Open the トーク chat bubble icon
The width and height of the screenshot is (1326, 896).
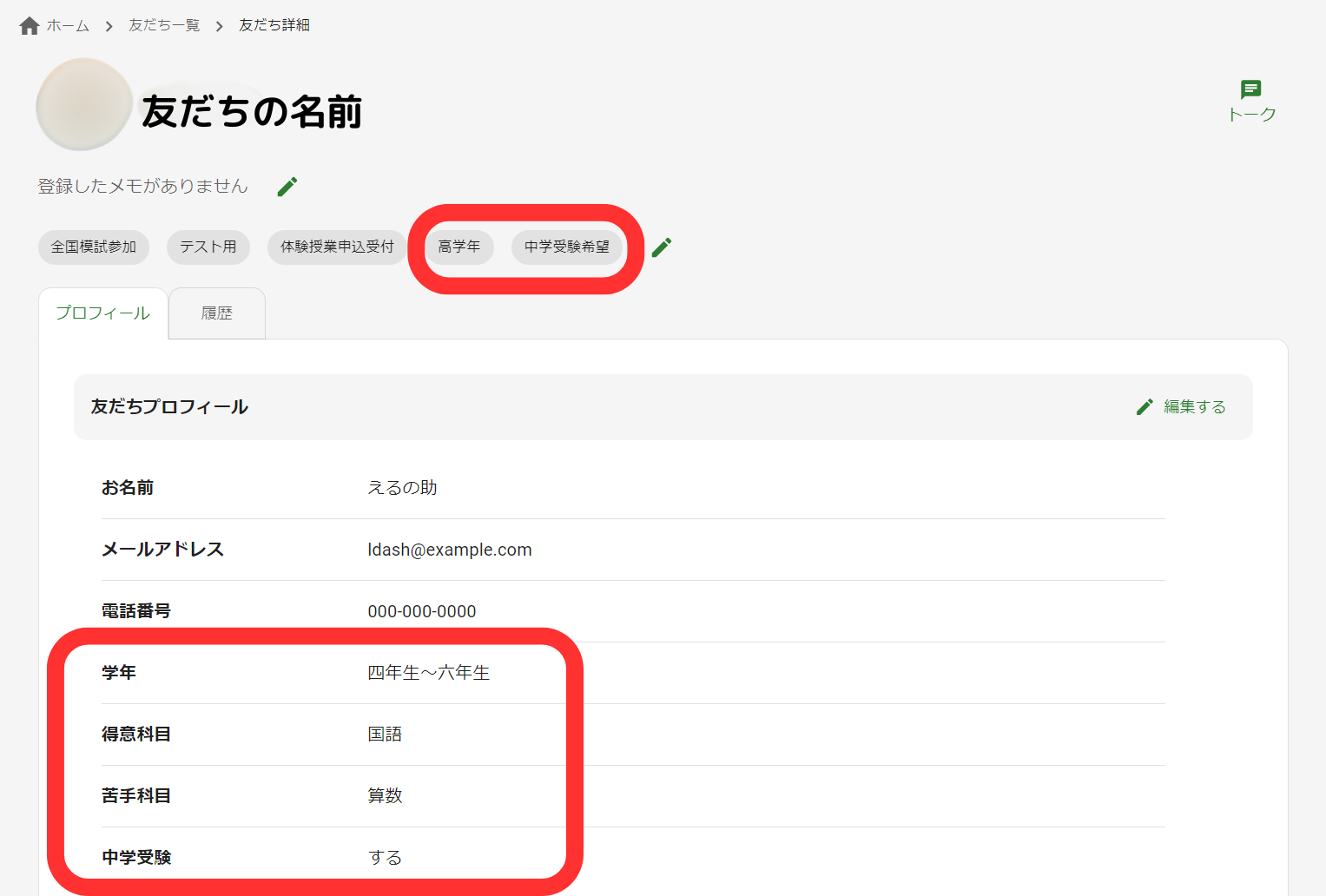[x=1251, y=89]
